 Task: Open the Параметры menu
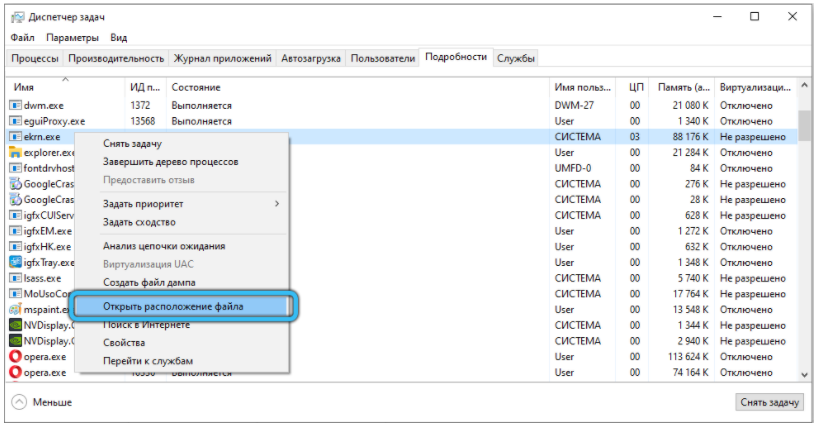(x=71, y=37)
